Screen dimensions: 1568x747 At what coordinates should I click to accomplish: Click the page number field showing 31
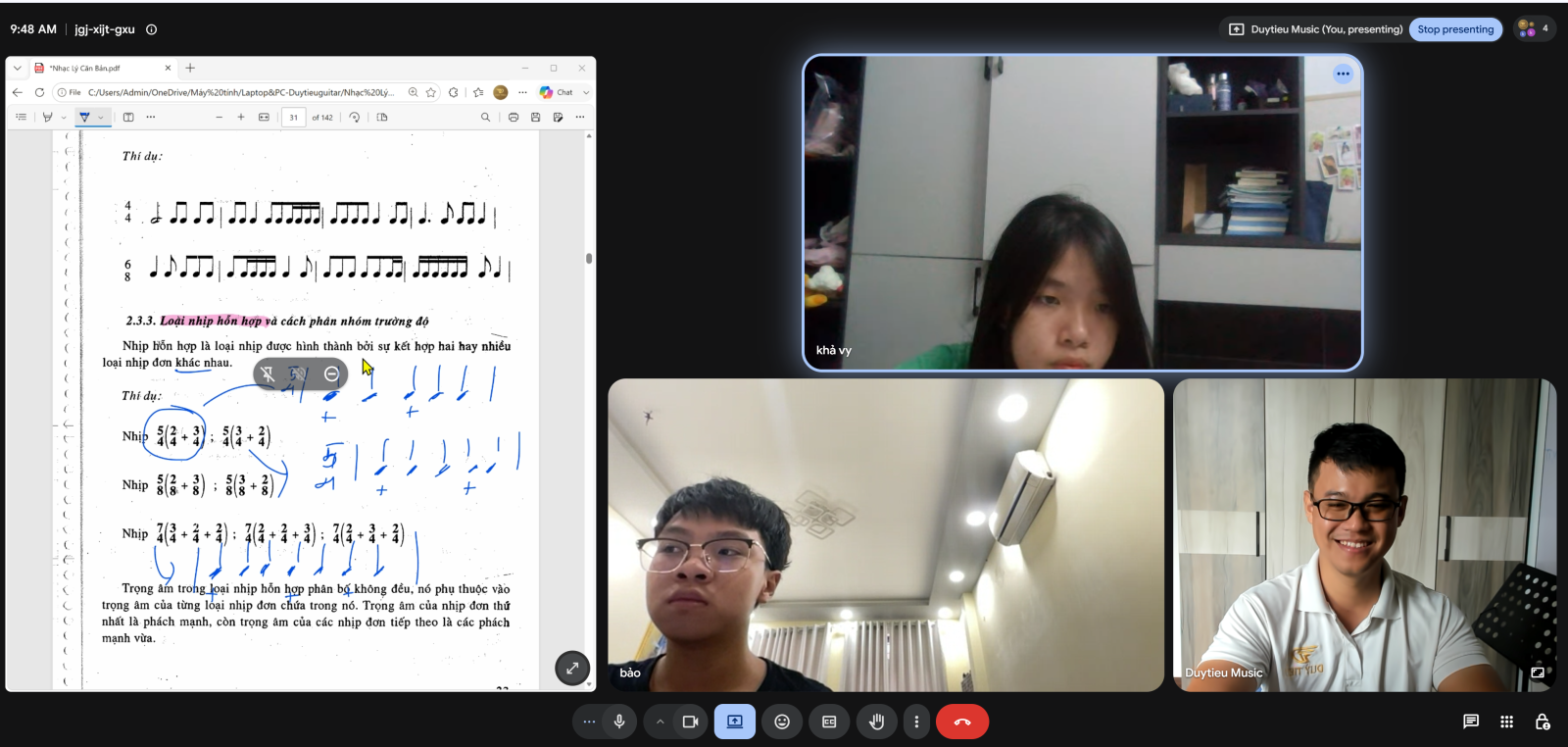(294, 118)
